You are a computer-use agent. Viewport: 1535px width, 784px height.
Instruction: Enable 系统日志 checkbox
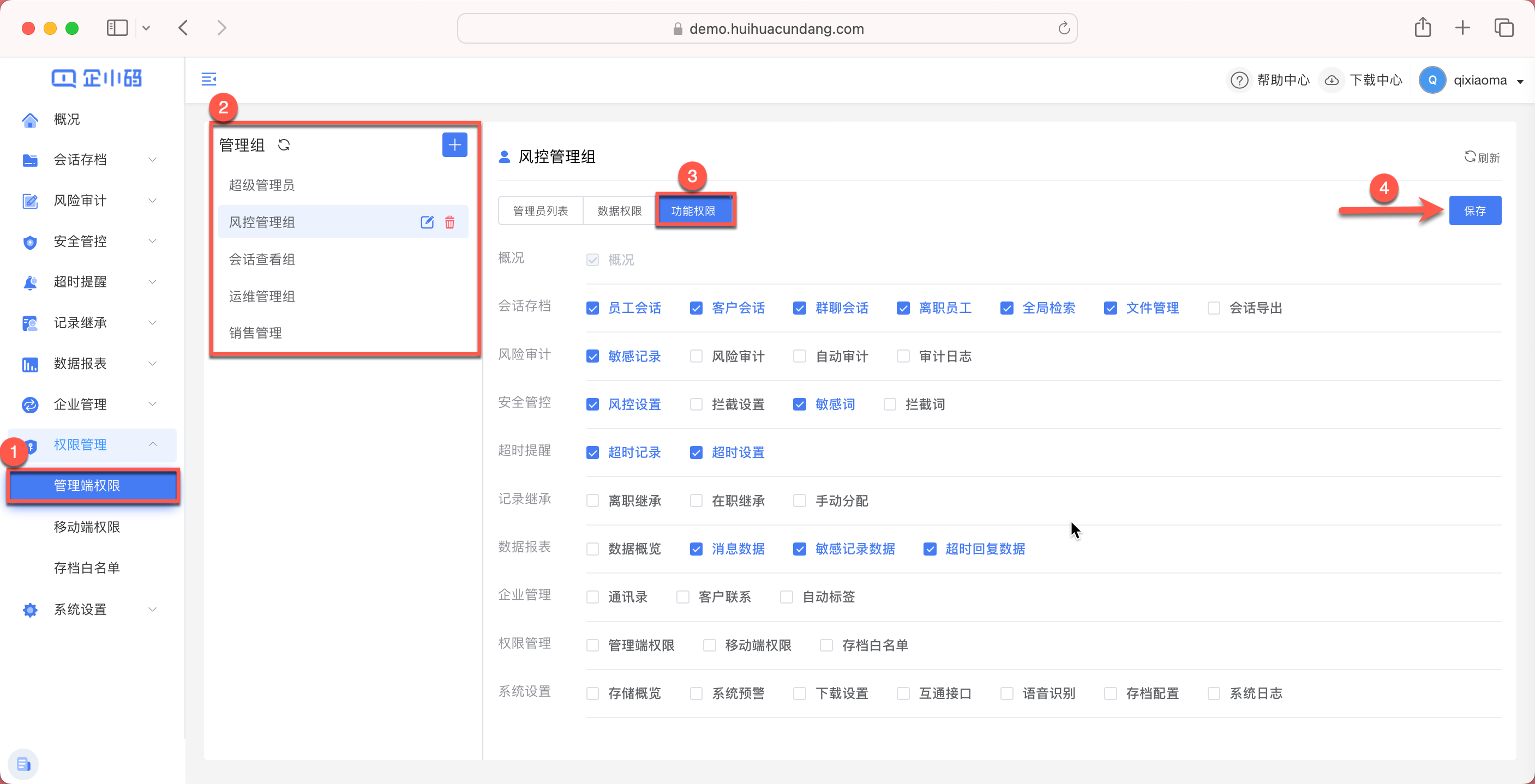(1213, 693)
